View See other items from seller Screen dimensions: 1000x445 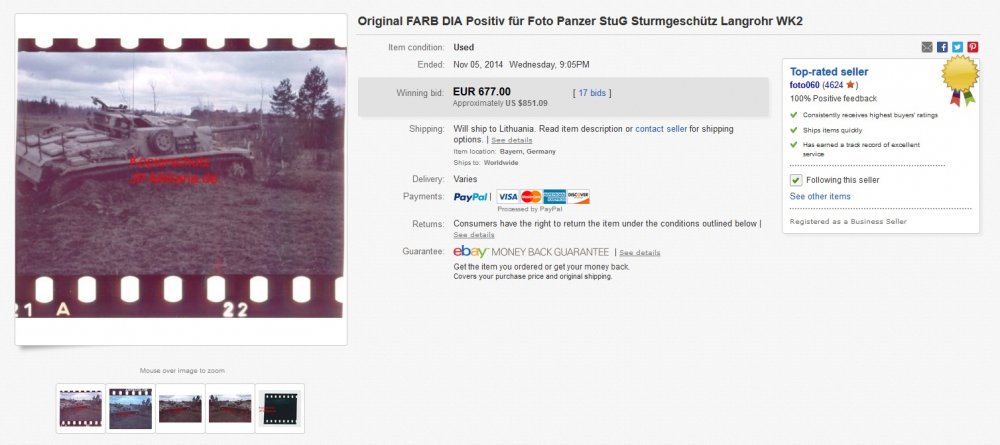point(820,196)
